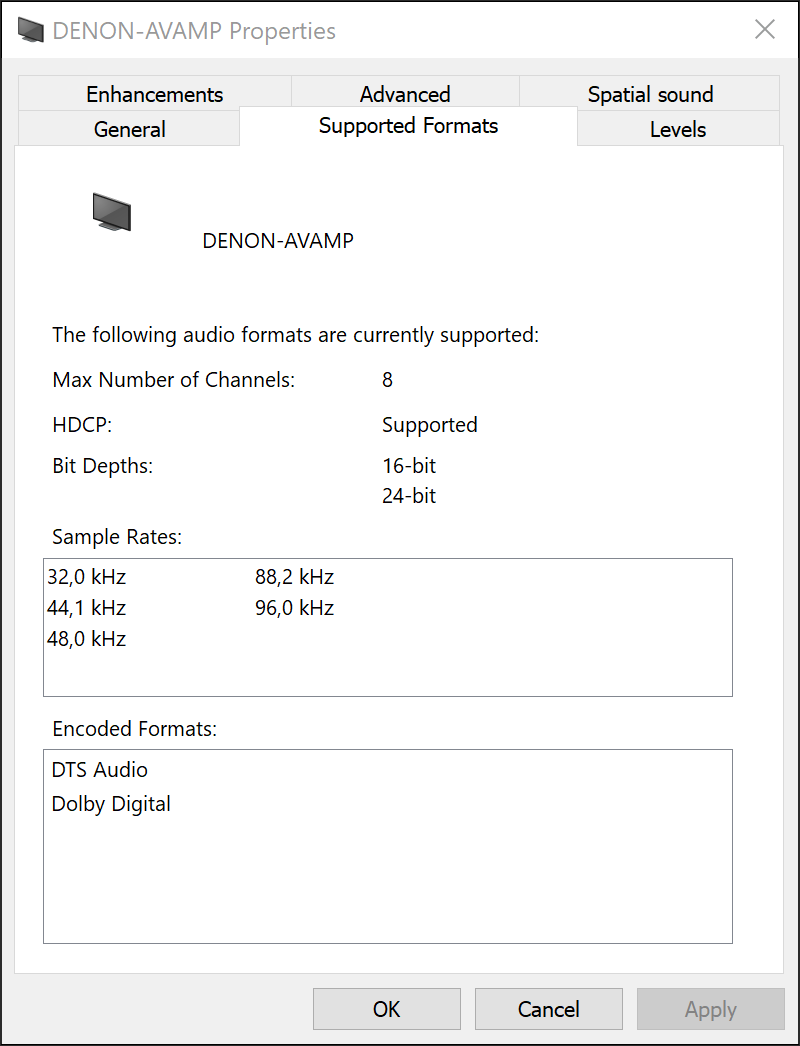This screenshot has height=1046, width=800.
Task: Select Dolby Digital in Encoded Formats
Action: coord(111,804)
